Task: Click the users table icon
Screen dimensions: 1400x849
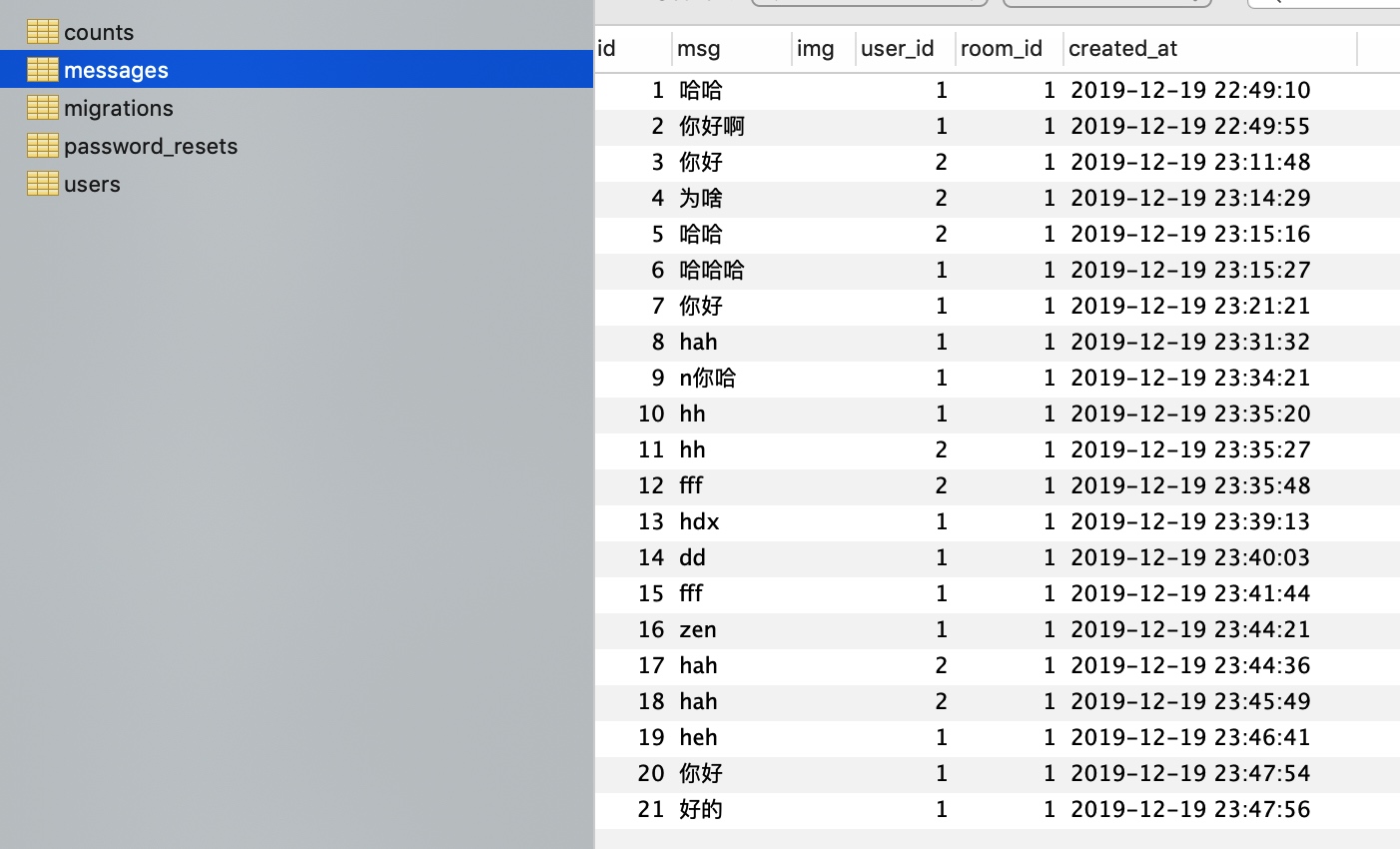Action: [43, 184]
